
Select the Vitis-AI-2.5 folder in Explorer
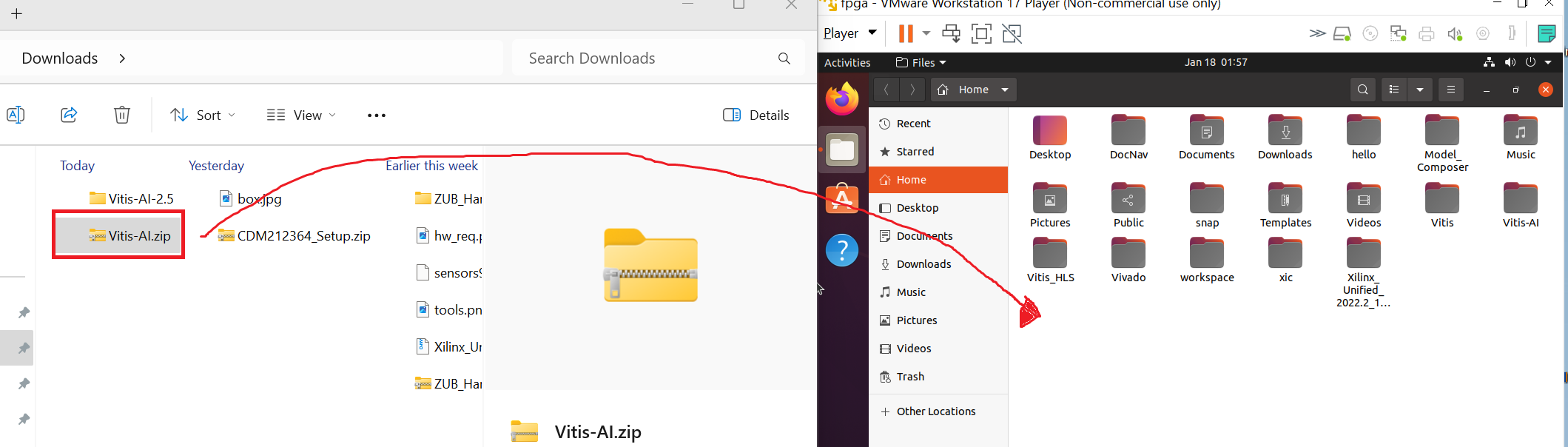click(131, 198)
